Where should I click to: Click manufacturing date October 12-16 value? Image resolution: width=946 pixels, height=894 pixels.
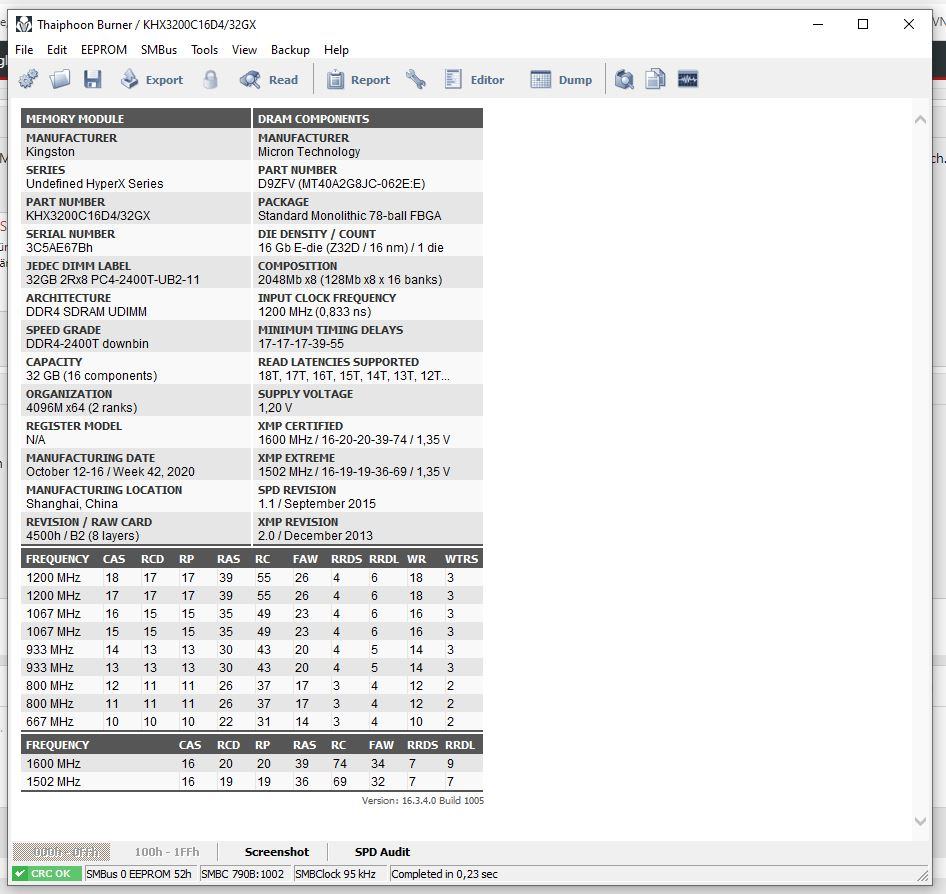110,472
